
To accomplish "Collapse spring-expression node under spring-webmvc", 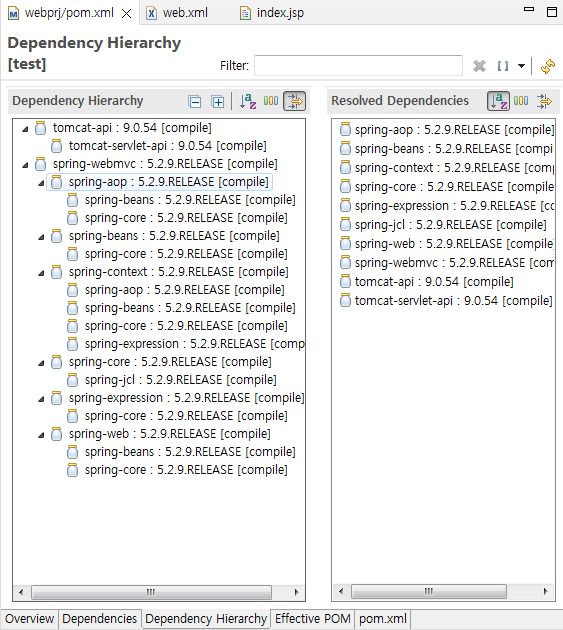I will tap(41, 399).
